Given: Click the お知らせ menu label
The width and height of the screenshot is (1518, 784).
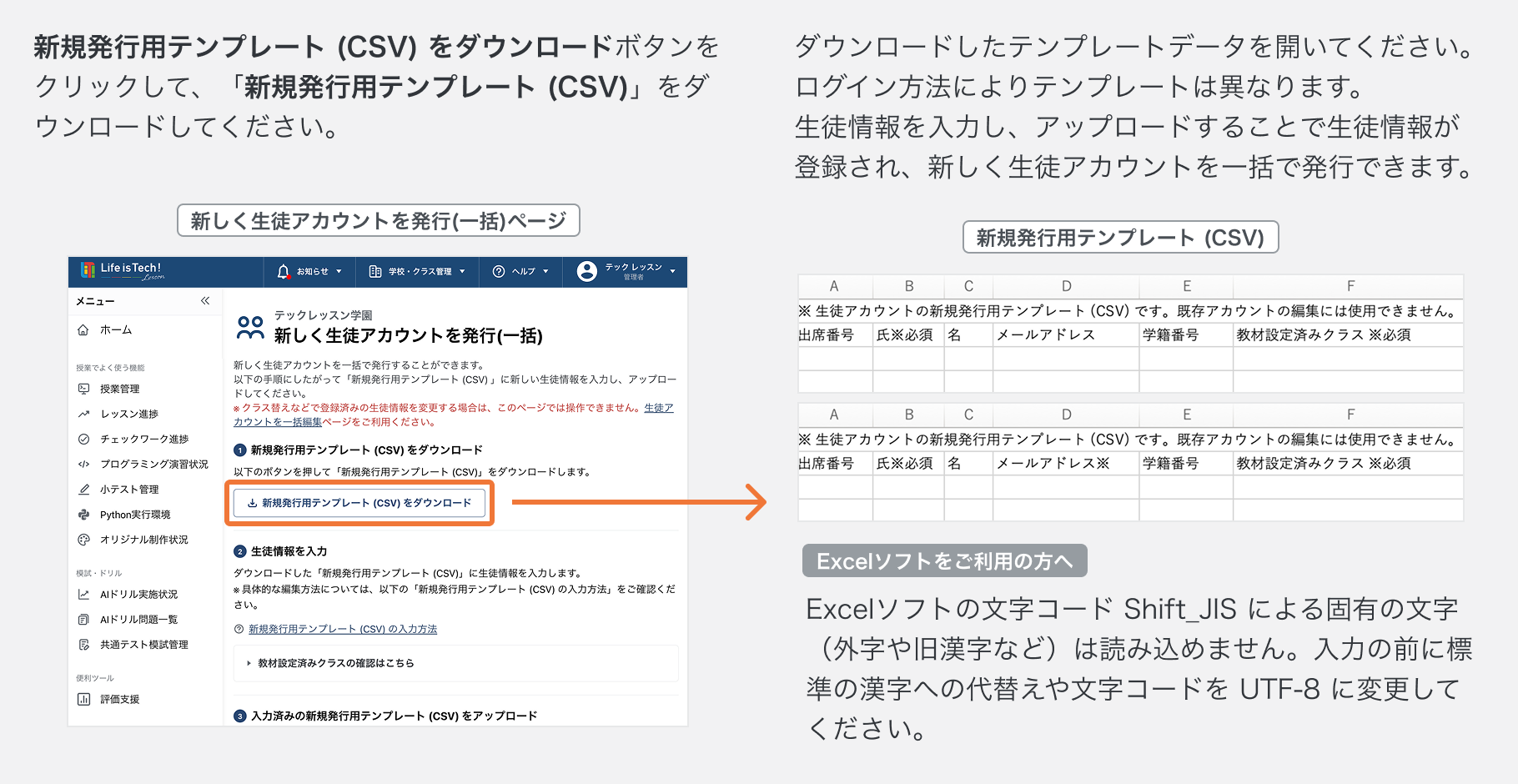Looking at the screenshot, I should 312,271.
